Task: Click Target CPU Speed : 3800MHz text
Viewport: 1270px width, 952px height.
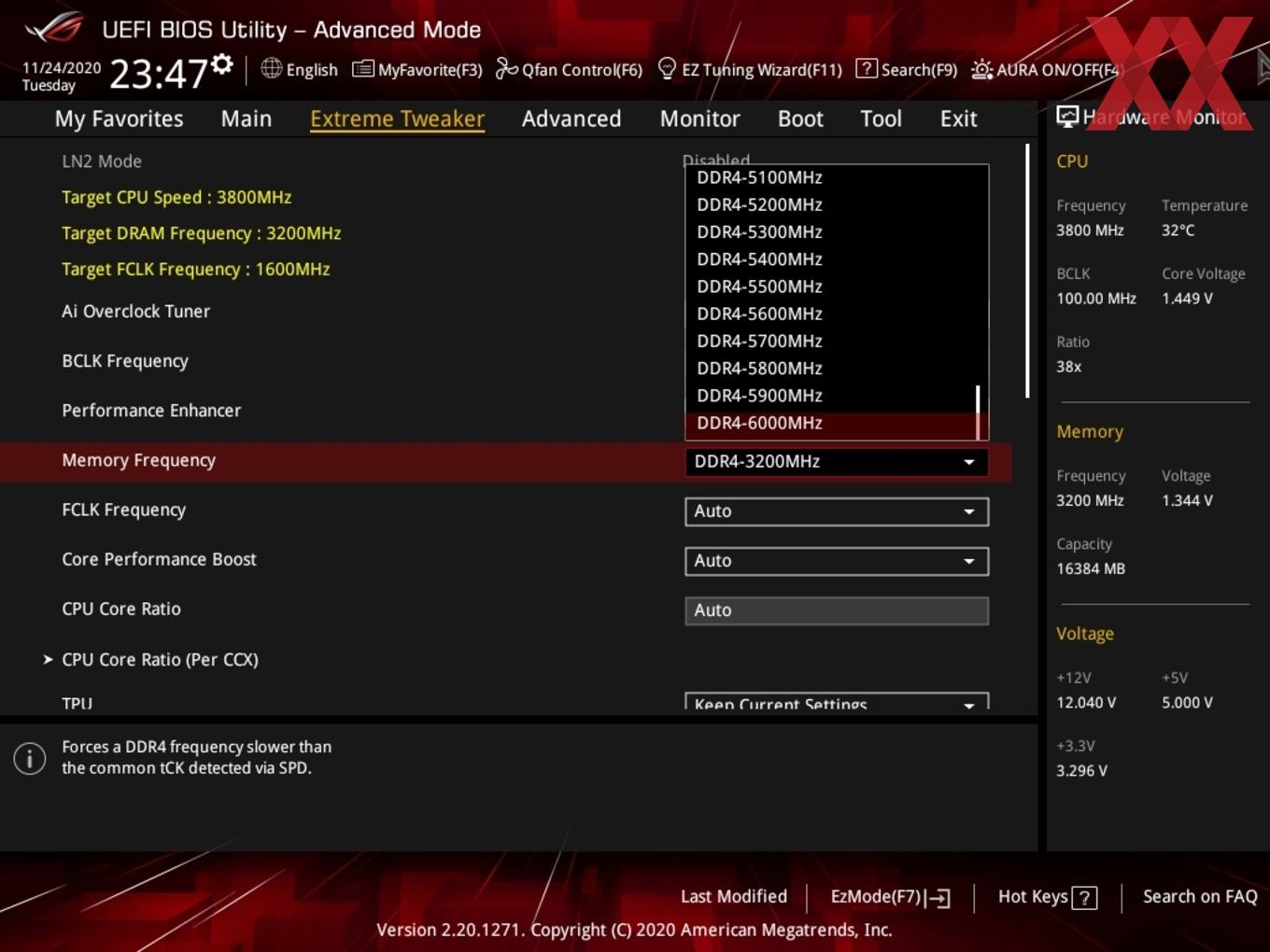Action: [x=176, y=197]
